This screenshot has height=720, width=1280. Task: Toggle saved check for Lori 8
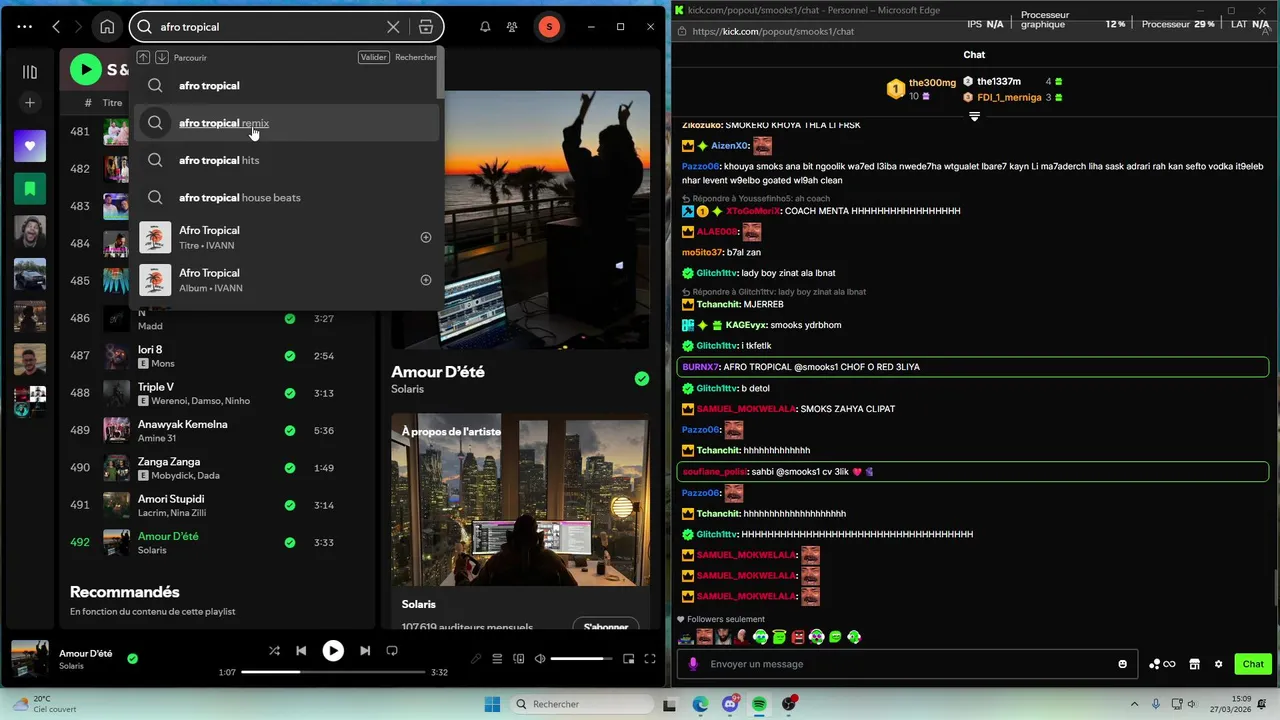(x=290, y=356)
